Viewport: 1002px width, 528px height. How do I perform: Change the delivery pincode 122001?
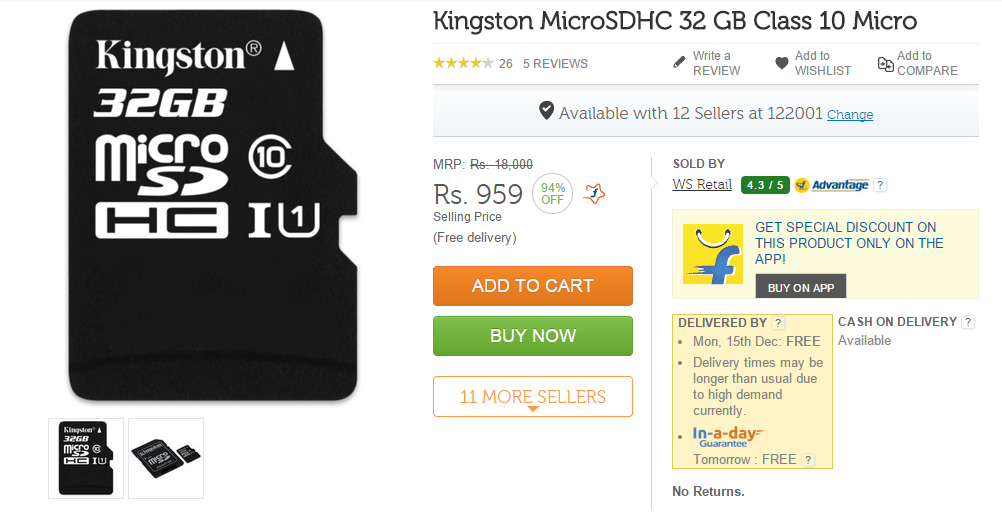coord(850,115)
